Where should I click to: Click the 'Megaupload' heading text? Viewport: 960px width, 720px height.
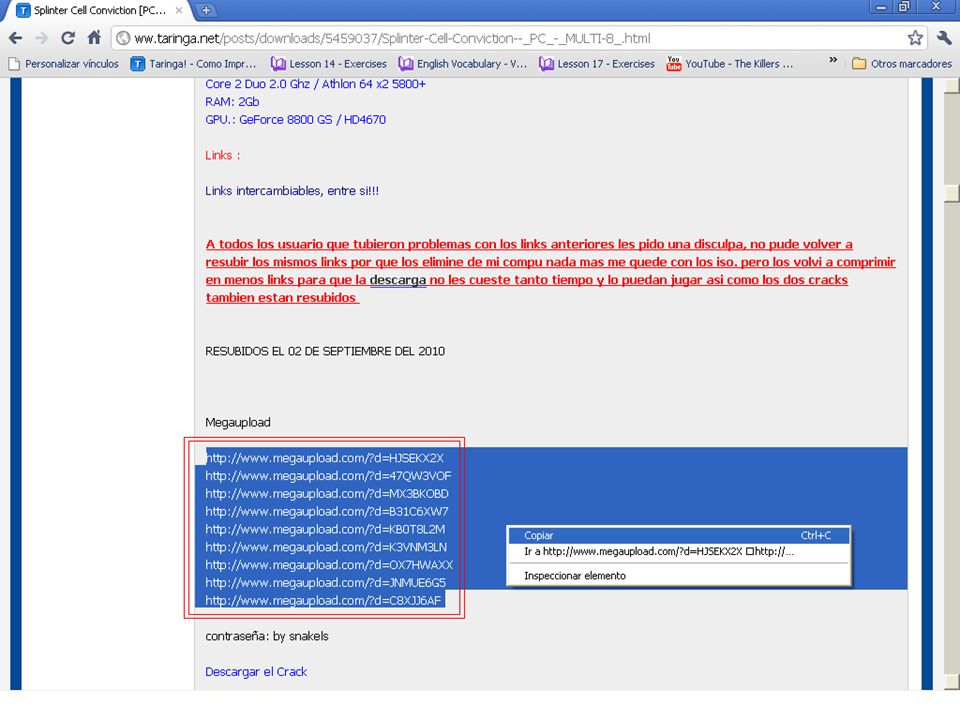click(238, 422)
